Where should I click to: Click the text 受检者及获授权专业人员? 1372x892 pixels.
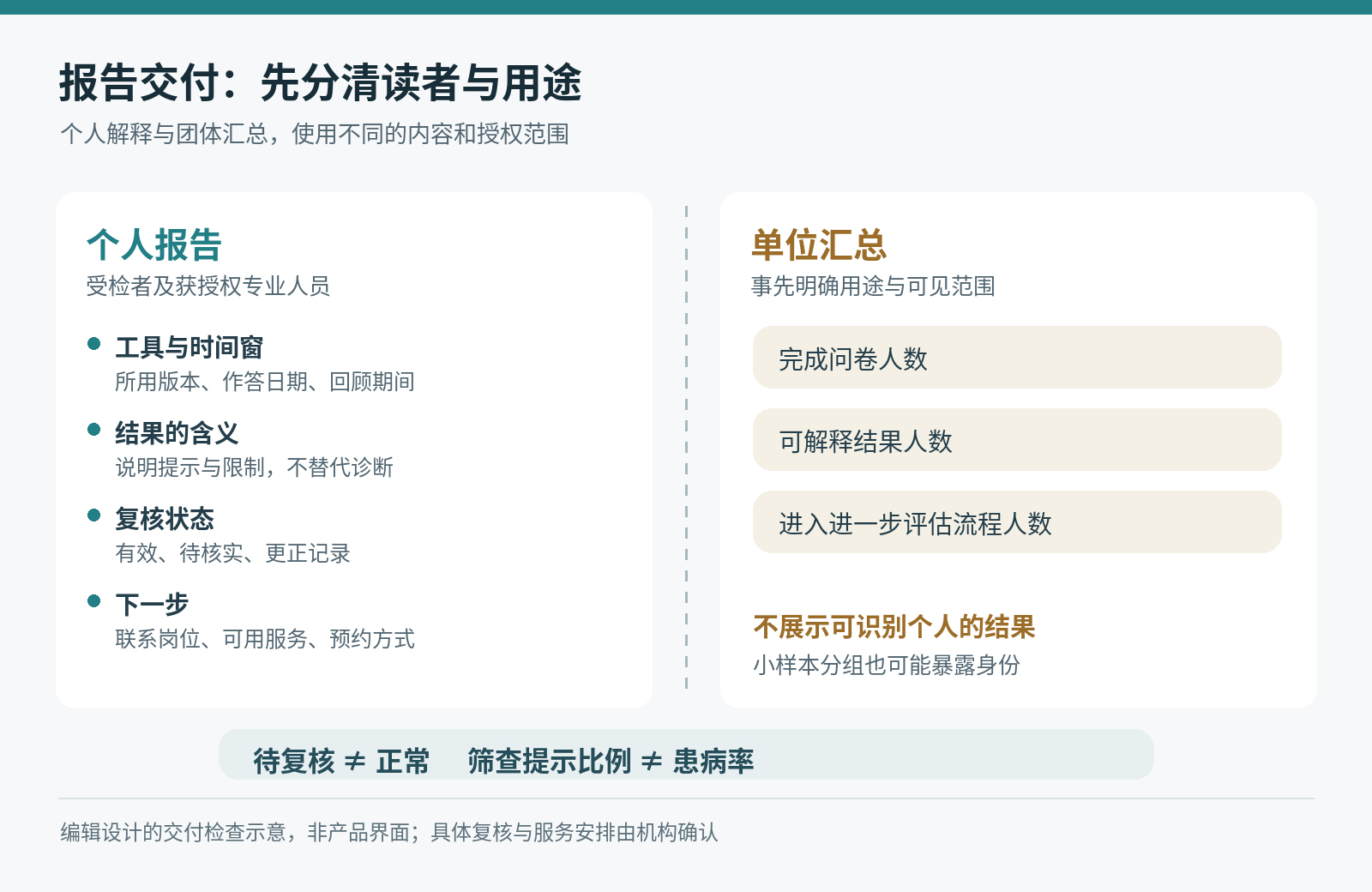point(208,286)
